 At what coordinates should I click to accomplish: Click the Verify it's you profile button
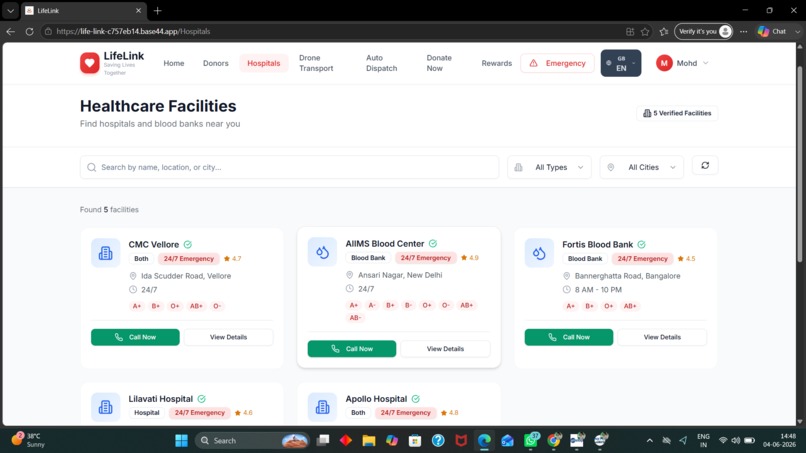(703, 31)
